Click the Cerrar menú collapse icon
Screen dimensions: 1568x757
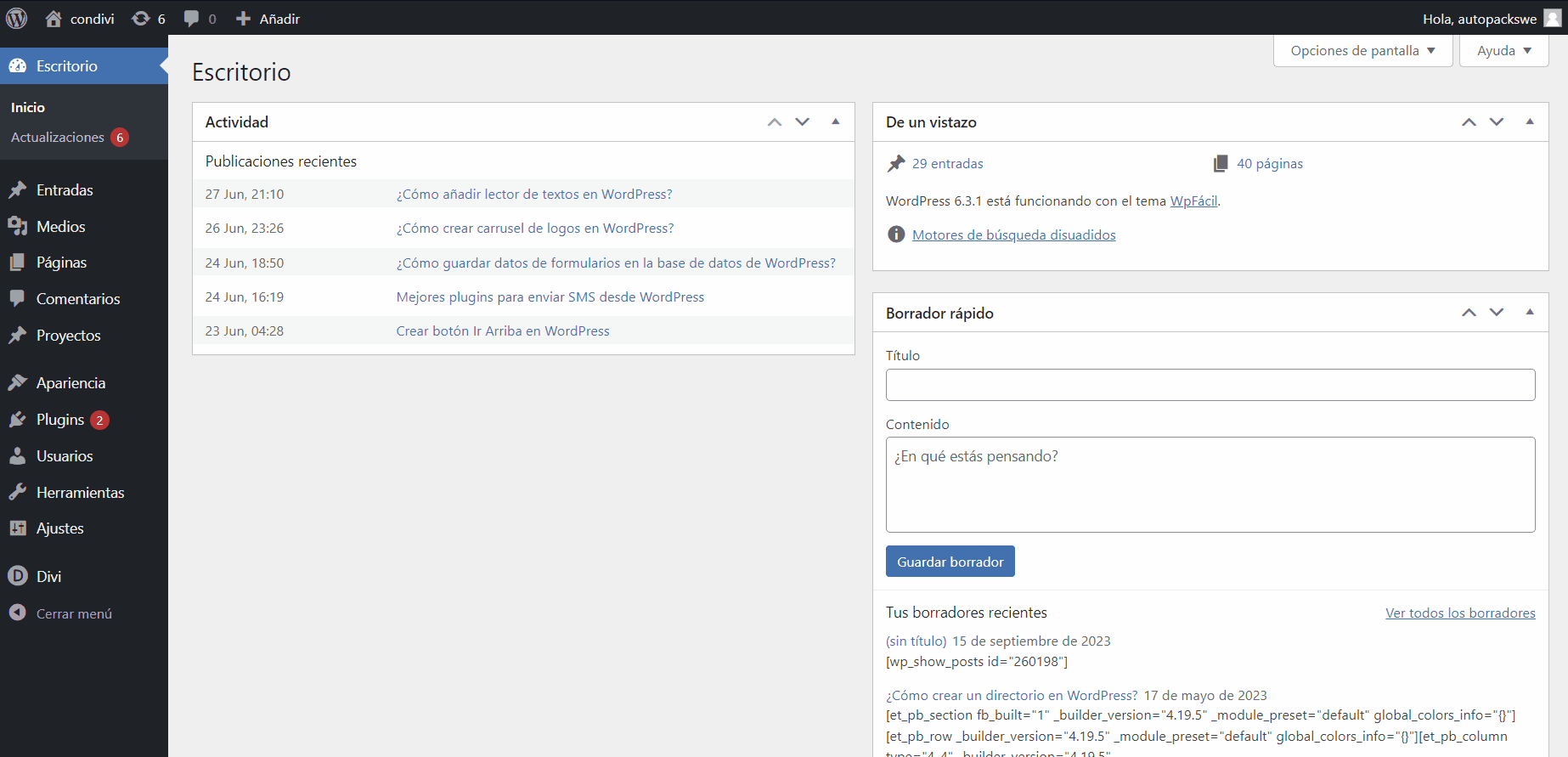(18, 613)
